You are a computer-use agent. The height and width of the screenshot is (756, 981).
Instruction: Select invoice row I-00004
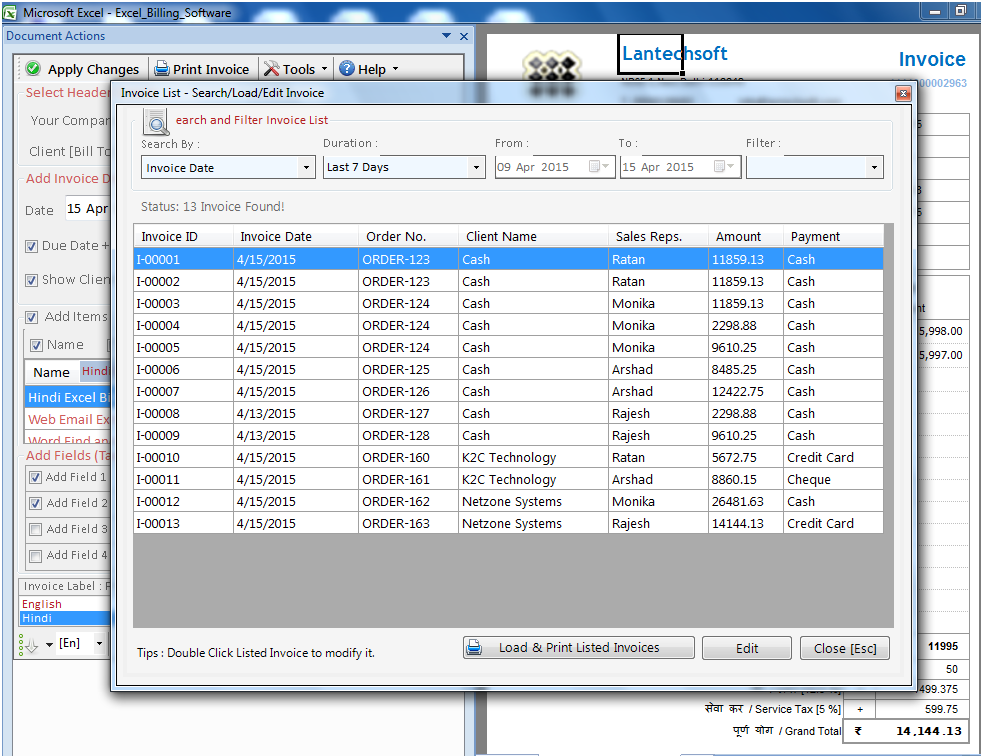click(508, 325)
